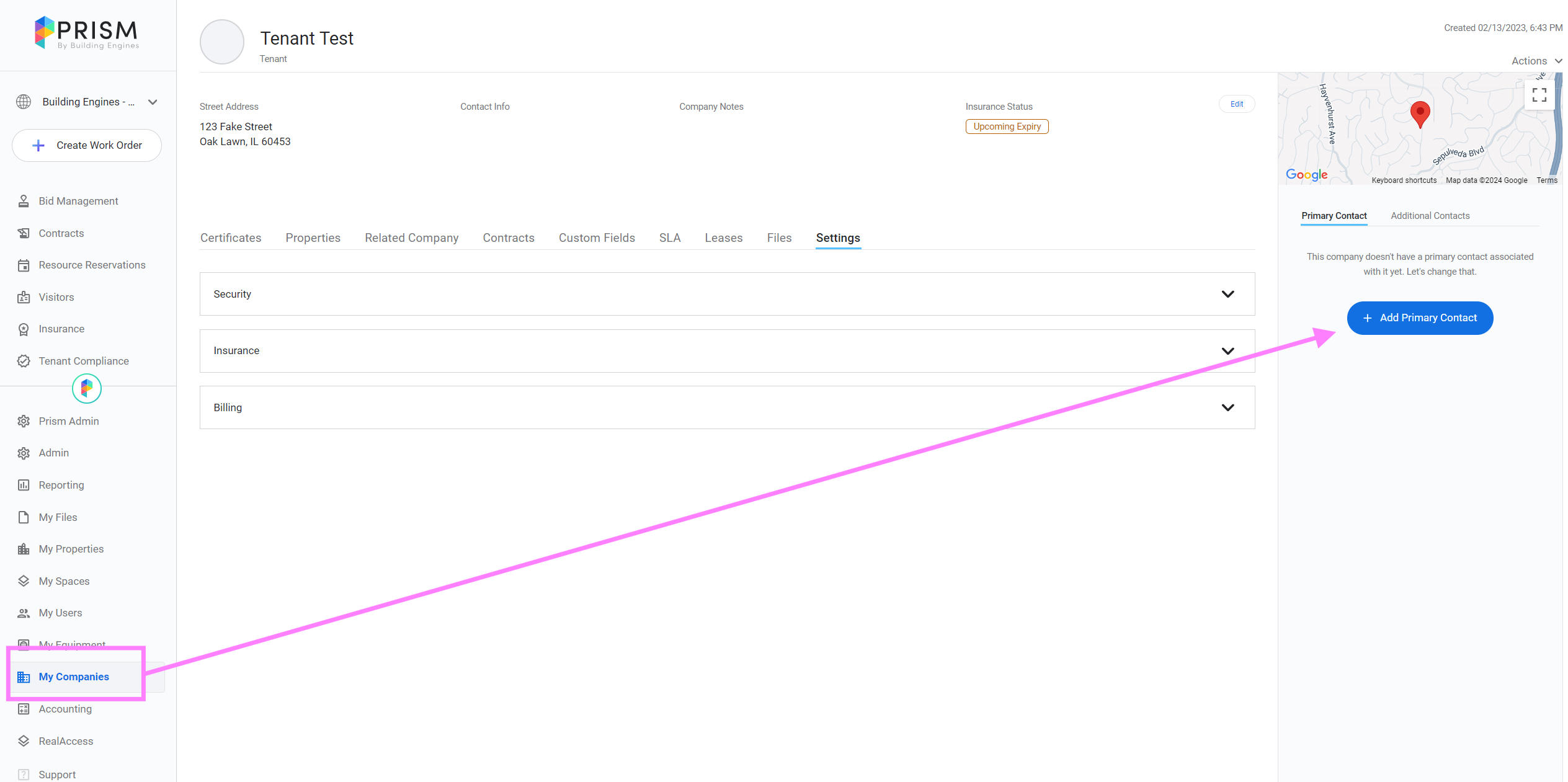Viewport: 1568px width, 782px height.
Task: Click the My Users people icon
Action: 24,613
